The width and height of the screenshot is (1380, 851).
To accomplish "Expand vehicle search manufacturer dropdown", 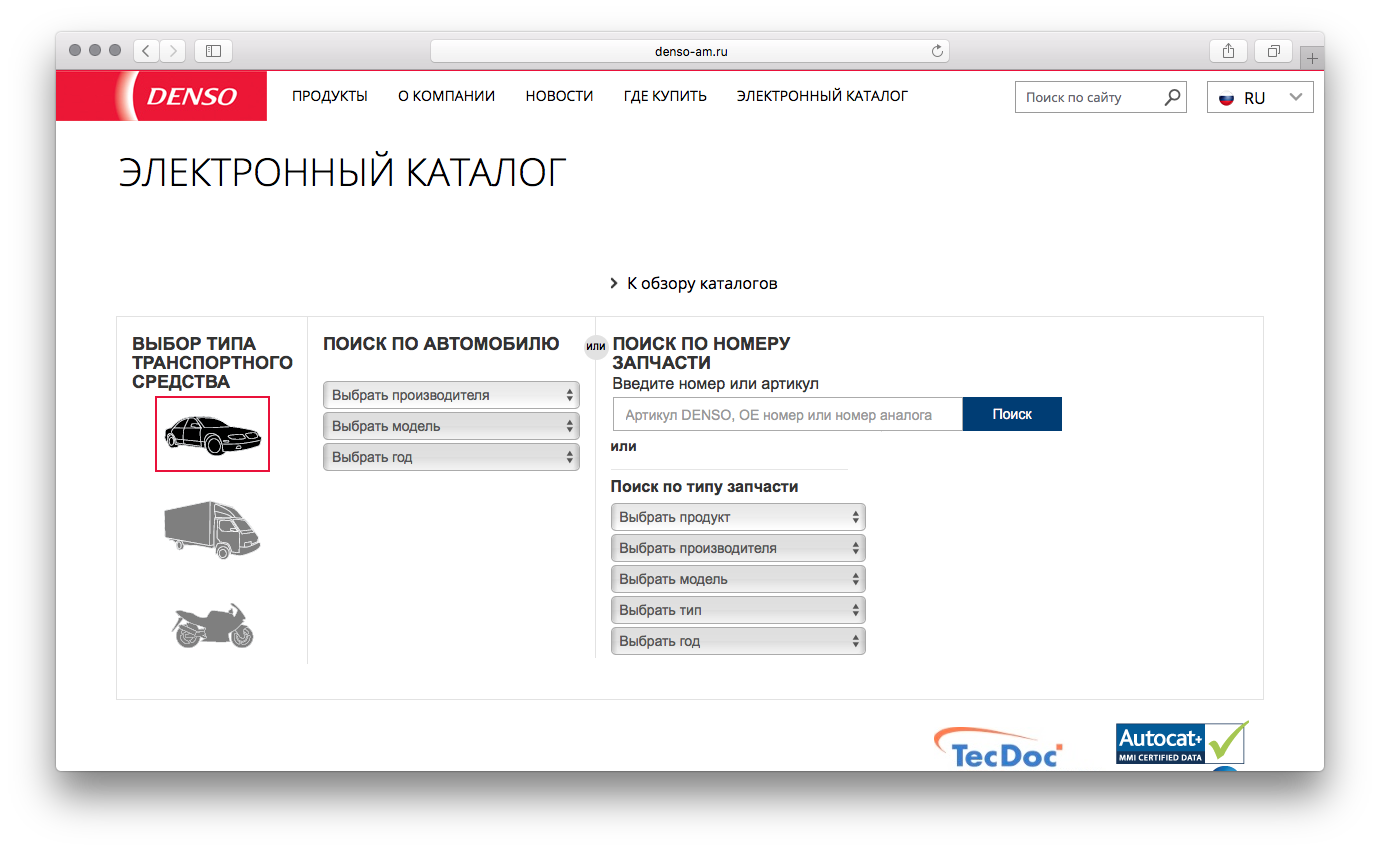I will coord(451,395).
